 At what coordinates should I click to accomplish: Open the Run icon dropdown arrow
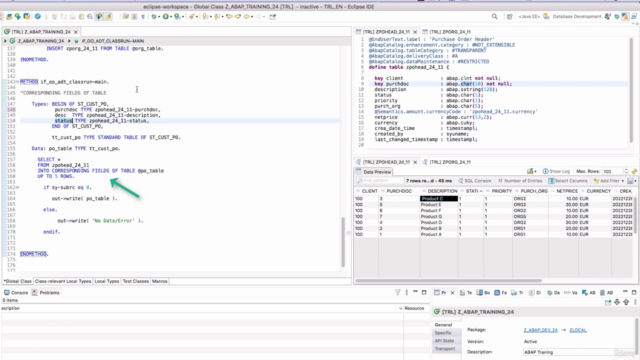[x=171, y=17]
